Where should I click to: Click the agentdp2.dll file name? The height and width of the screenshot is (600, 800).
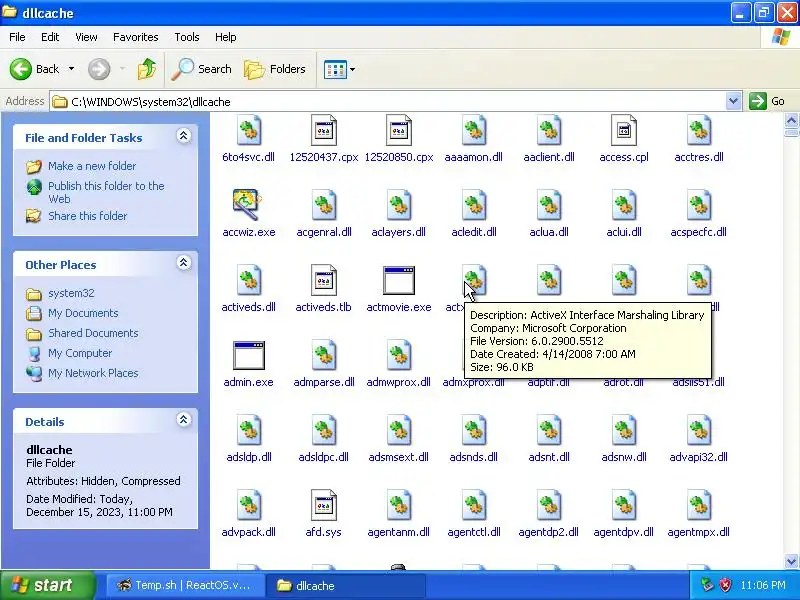pos(548,532)
